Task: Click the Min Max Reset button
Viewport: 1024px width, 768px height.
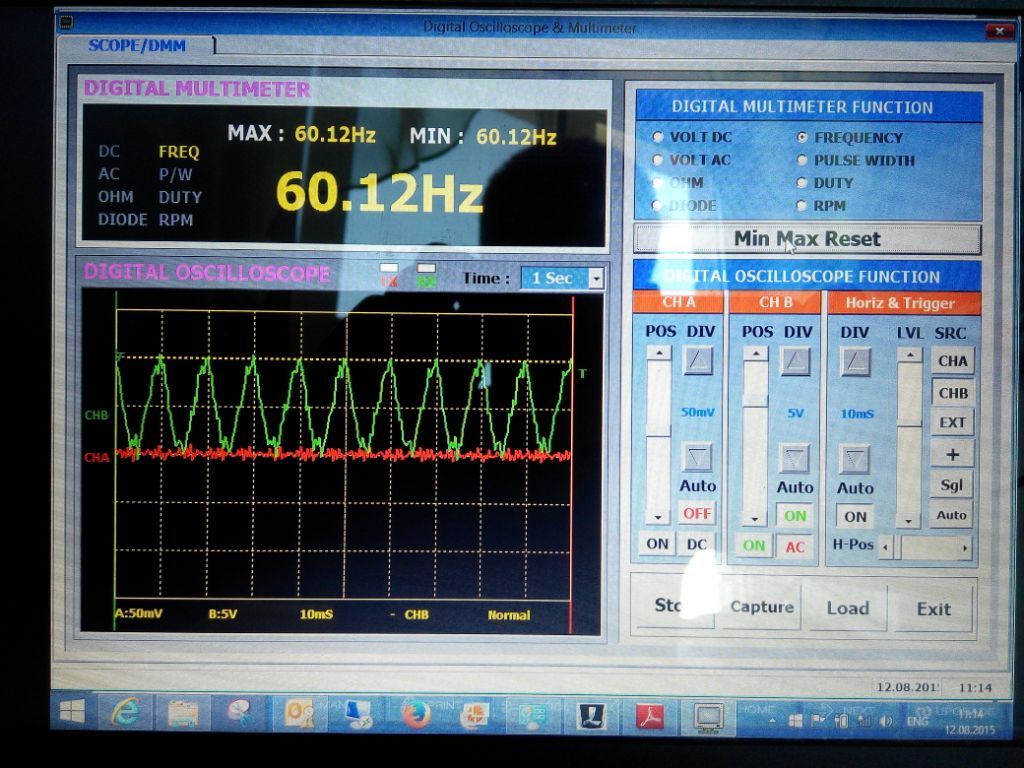Action: (x=807, y=239)
